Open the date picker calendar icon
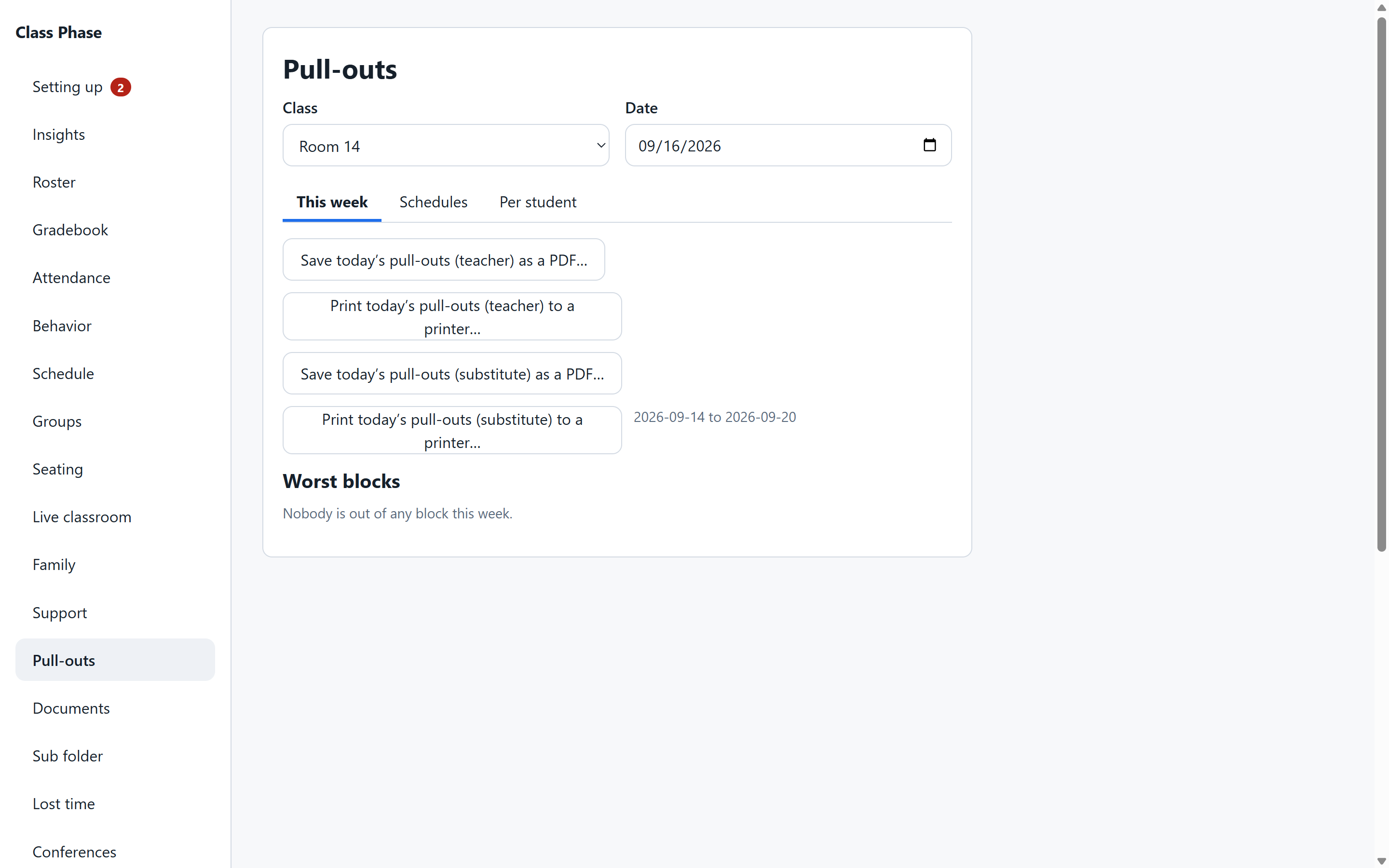Image resolution: width=1389 pixels, height=868 pixels. 929,145
